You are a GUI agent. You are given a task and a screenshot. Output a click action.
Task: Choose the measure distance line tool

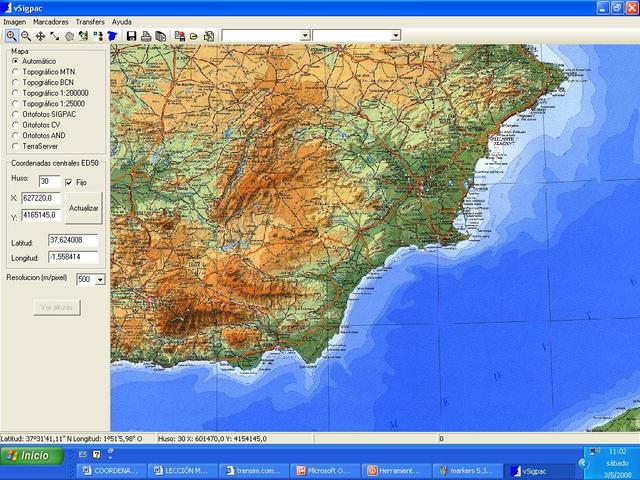pyautogui.click(x=54, y=35)
